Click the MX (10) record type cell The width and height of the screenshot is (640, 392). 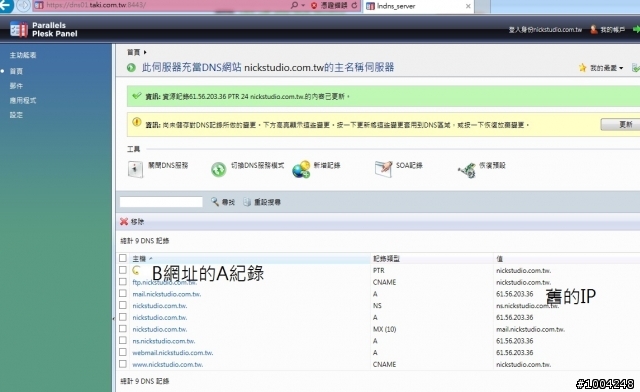click(x=384, y=329)
